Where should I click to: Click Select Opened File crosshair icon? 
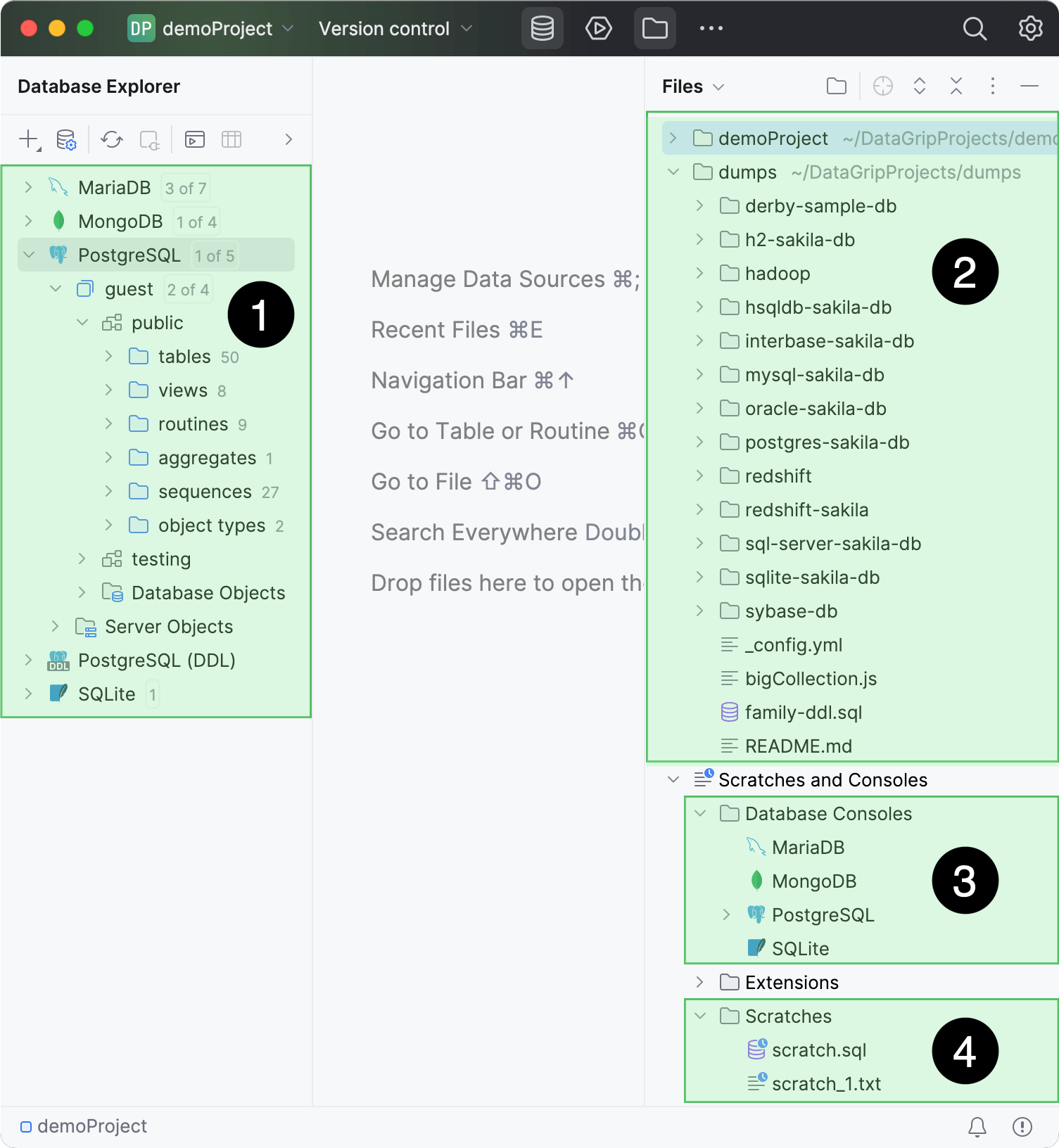pyautogui.click(x=882, y=87)
